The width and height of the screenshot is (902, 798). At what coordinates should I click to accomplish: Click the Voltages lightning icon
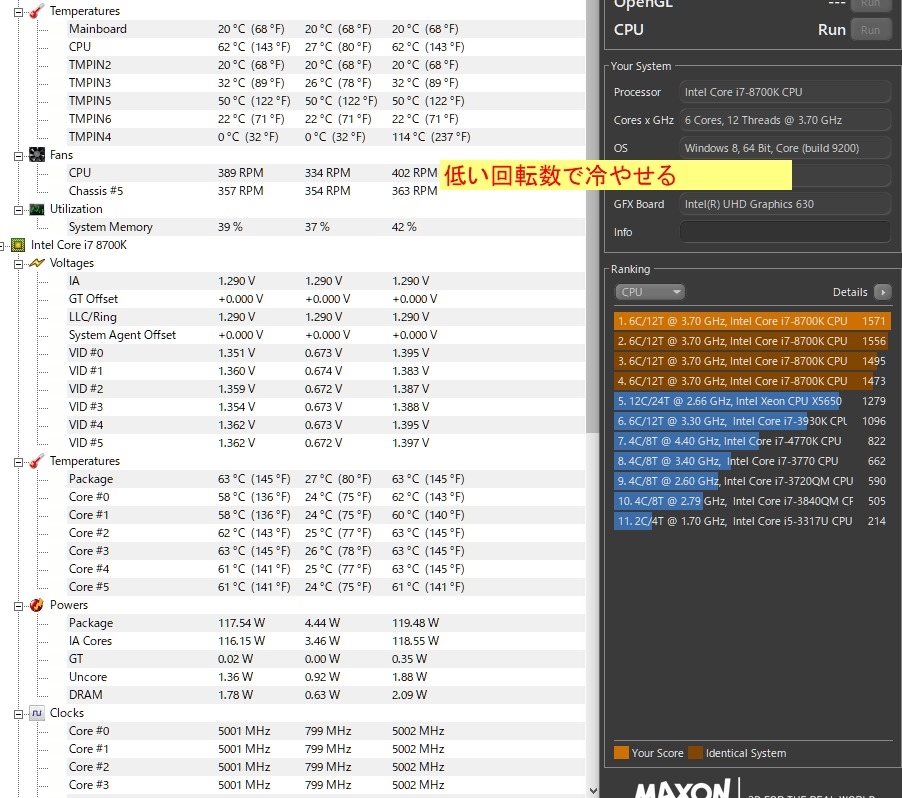pyautogui.click(x=37, y=263)
